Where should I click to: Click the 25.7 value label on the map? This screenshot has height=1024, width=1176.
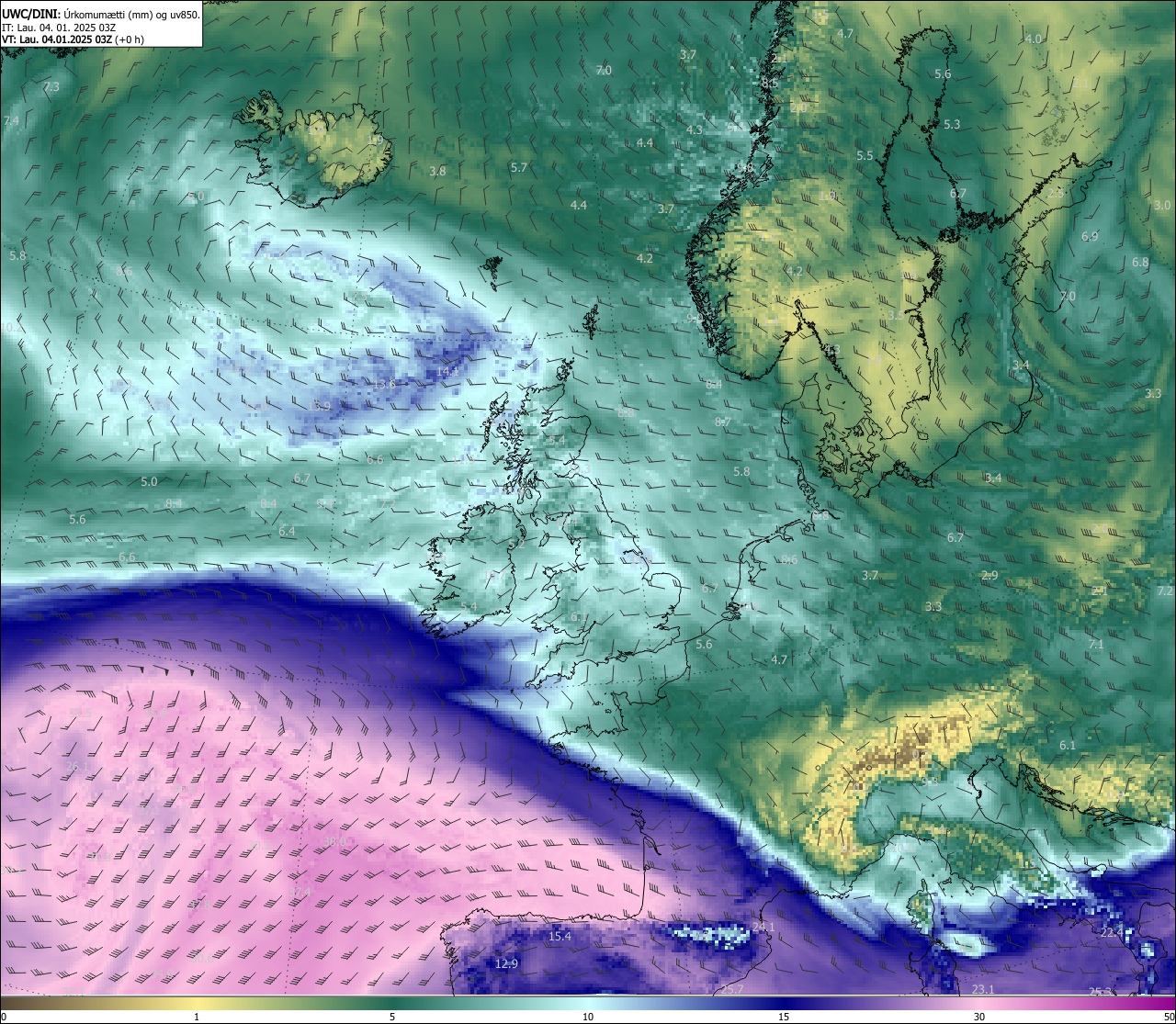(x=732, y=989)
